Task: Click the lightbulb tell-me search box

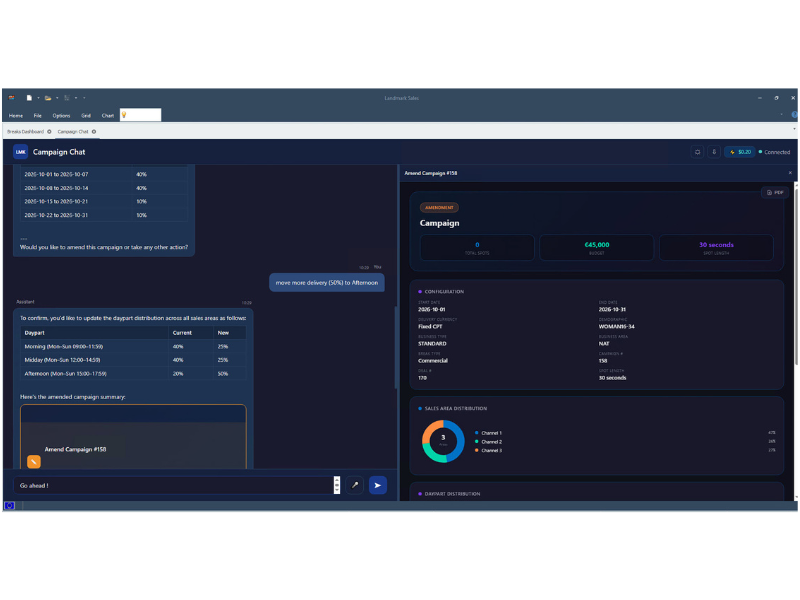Action: [x=140, y=115]
